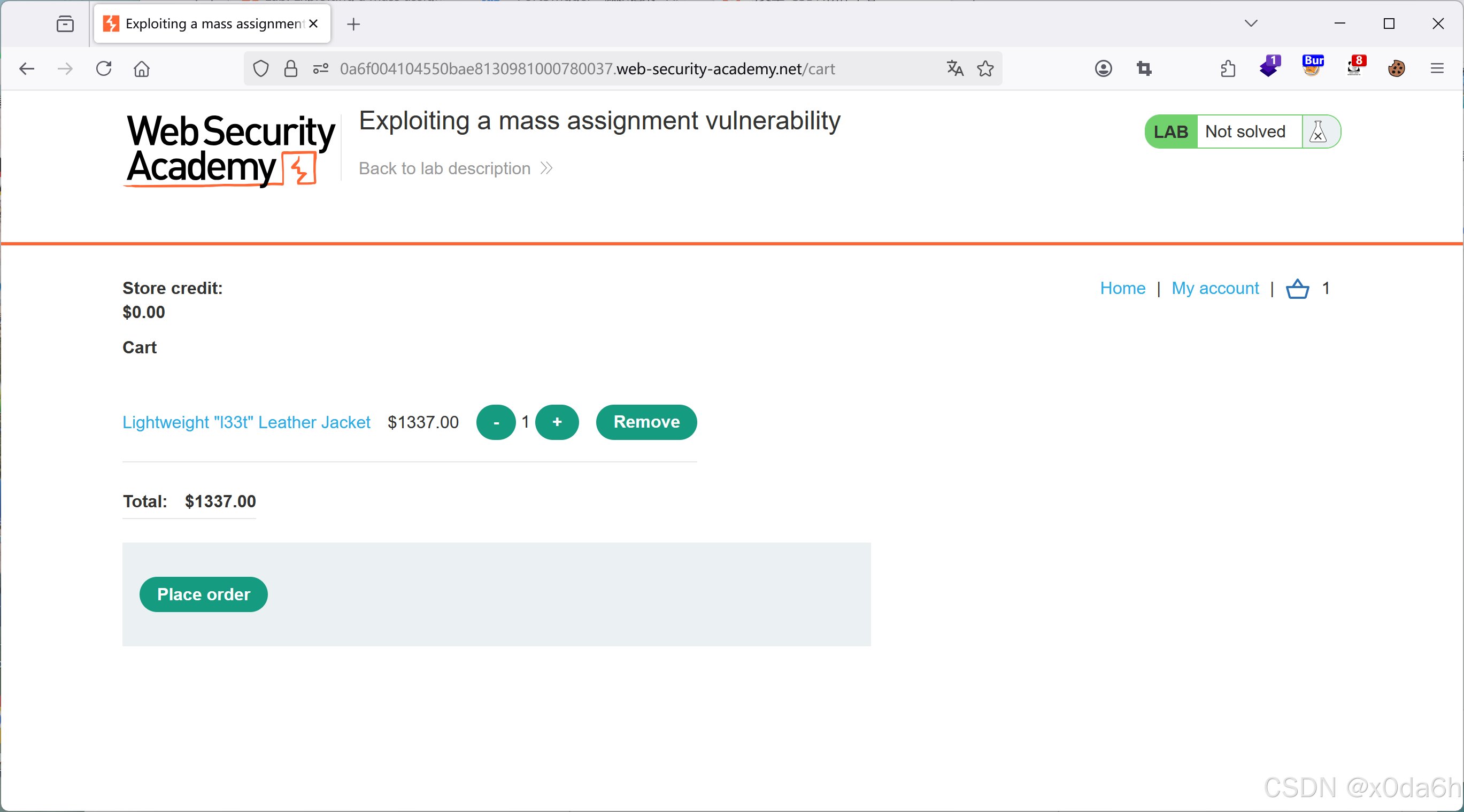Open tracking protection shield icon
Screen dimensions: 1464x812
click(261, 69)
